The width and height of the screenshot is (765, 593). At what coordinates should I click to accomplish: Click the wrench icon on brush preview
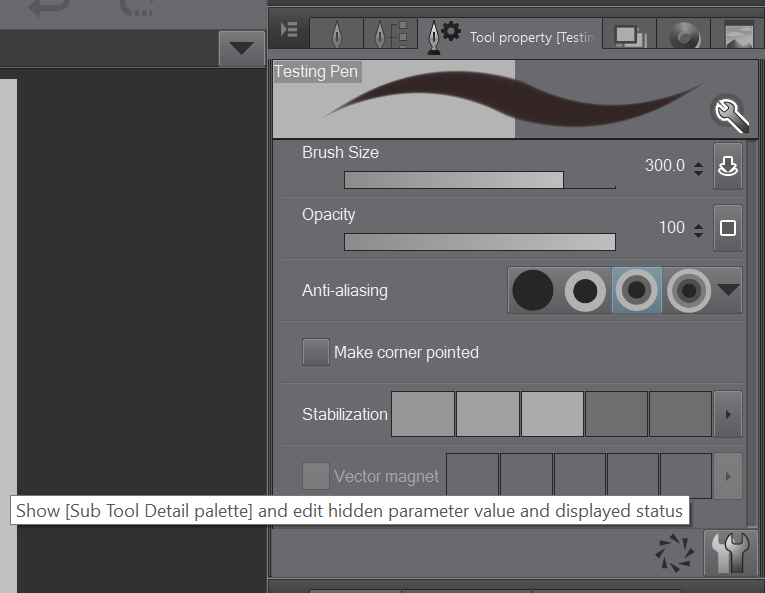[x=730, y=113]
